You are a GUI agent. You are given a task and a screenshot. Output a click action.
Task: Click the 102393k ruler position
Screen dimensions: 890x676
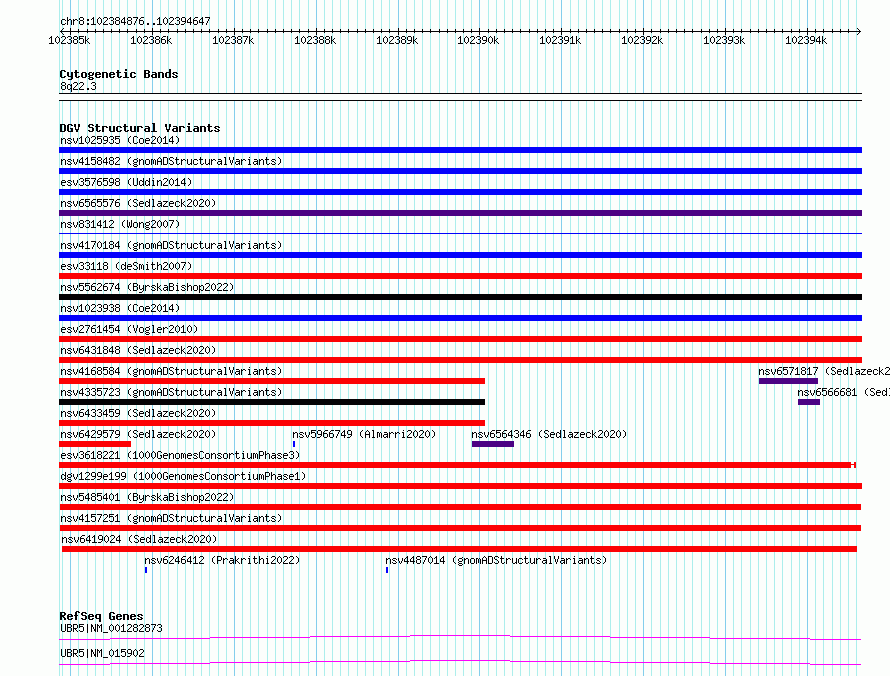(724, 40)
